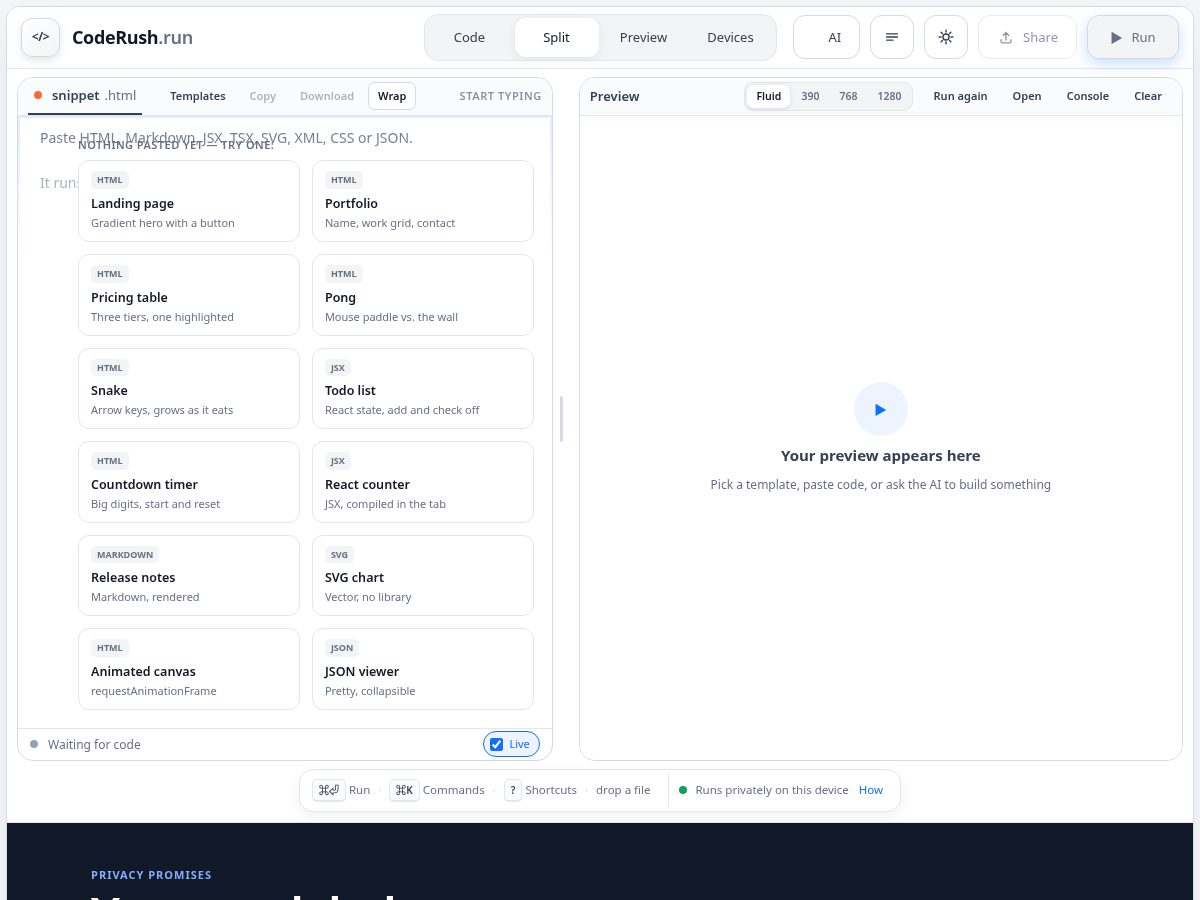Select Fluid preview width
Screen dimensions: 1200x900
(x=769, y=96)
